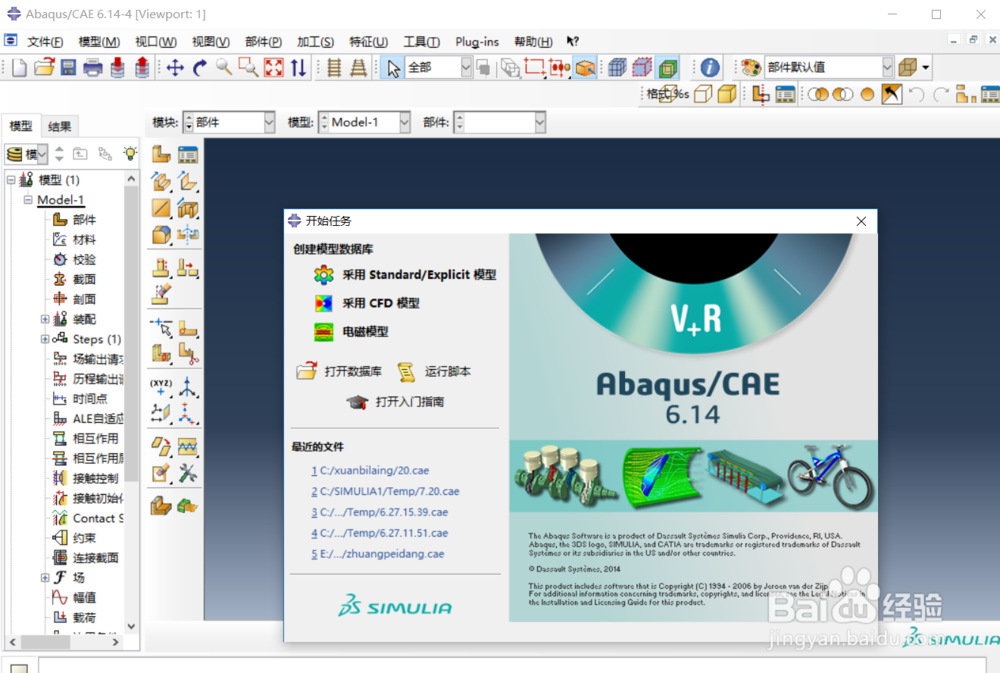Click the Create Wire tool icon
The width and height of the screenshot is (1000, 673).
161,208
